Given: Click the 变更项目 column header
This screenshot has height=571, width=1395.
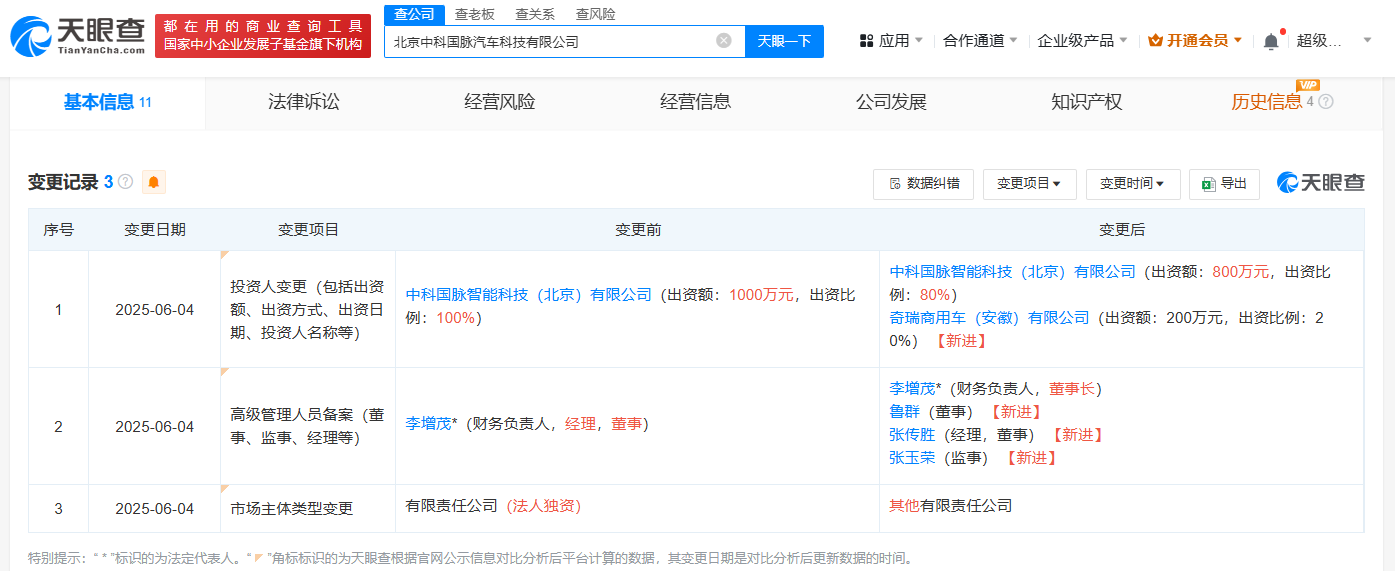Looking at the screenshot, I should pyautogui.click(x=308, y=230).
